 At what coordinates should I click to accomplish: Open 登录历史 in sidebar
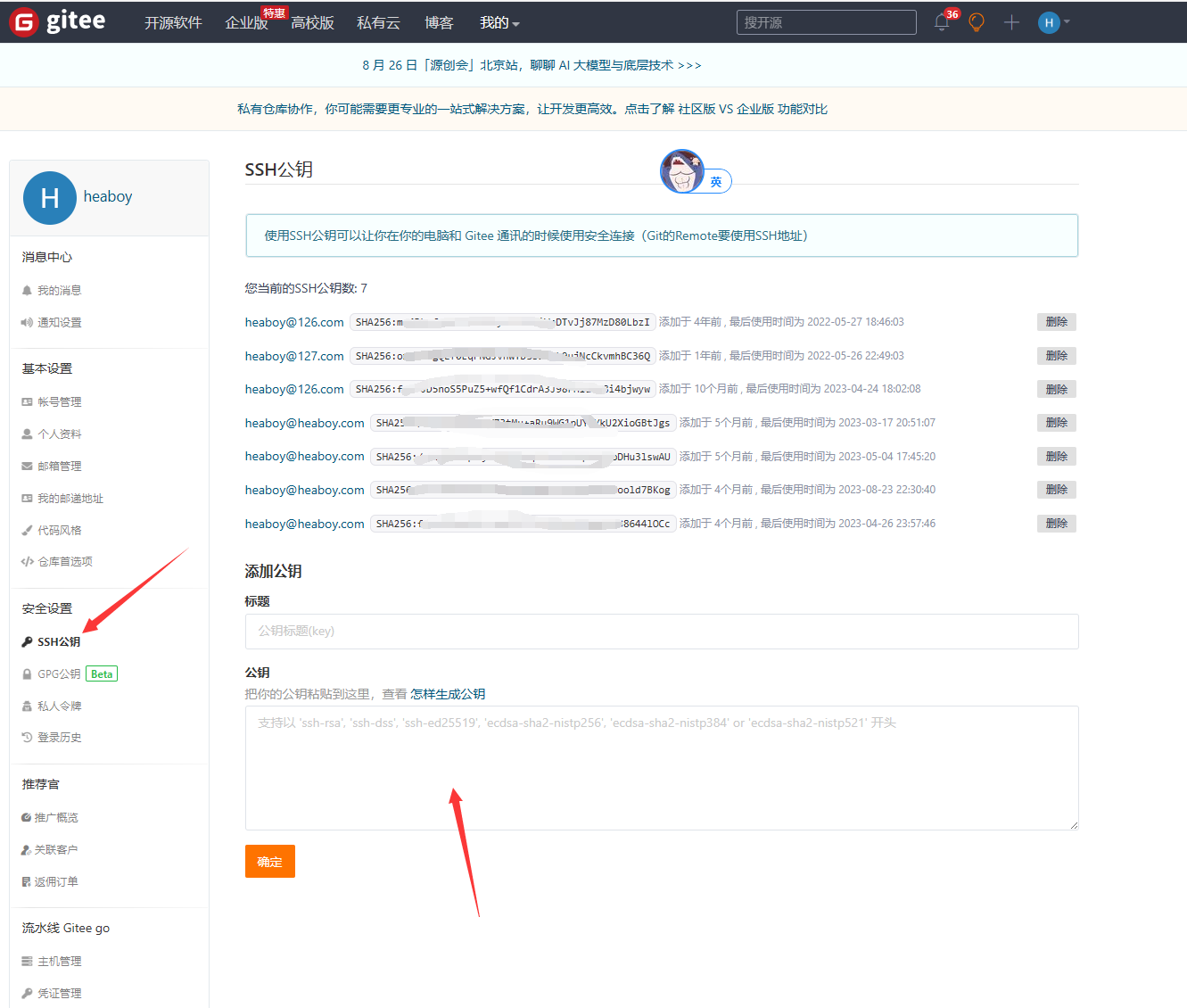pos(59,738)
